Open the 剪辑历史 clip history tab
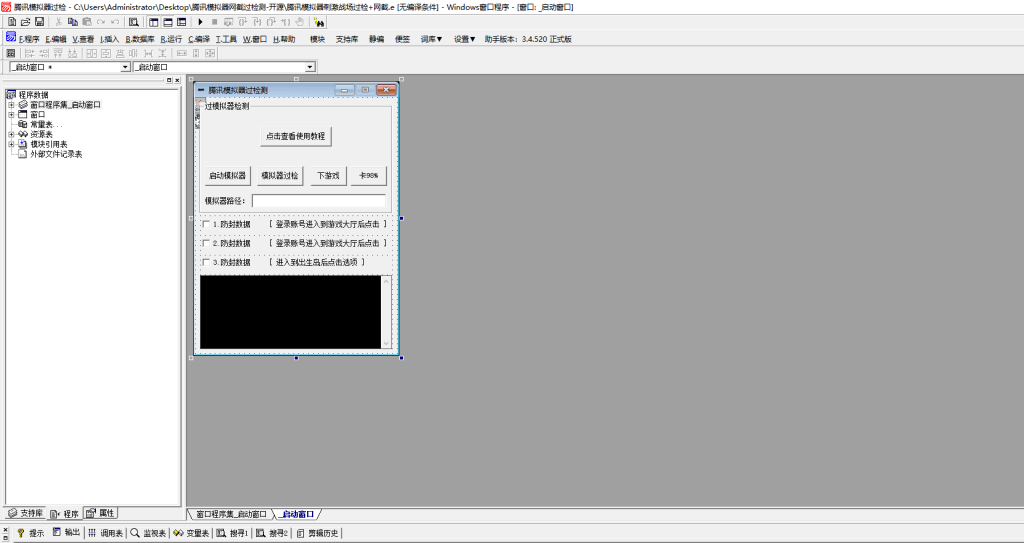Viewport: 1024px width, 543px height. tap(317, 533)
